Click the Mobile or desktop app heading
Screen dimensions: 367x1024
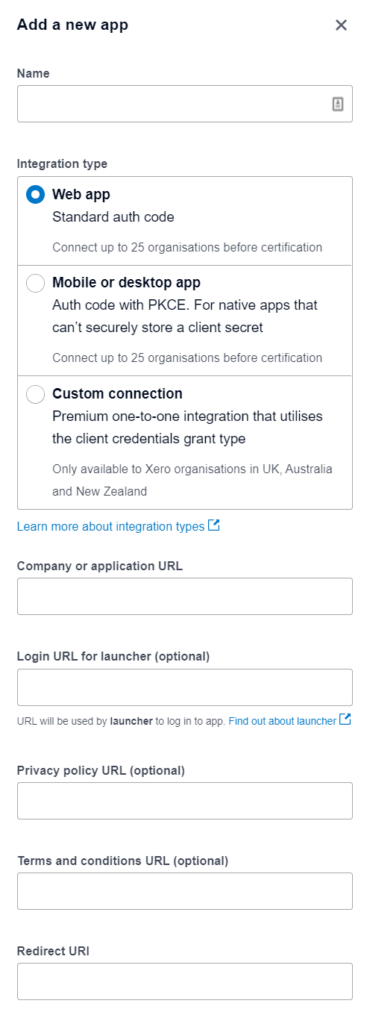click(x=126, y=283)
